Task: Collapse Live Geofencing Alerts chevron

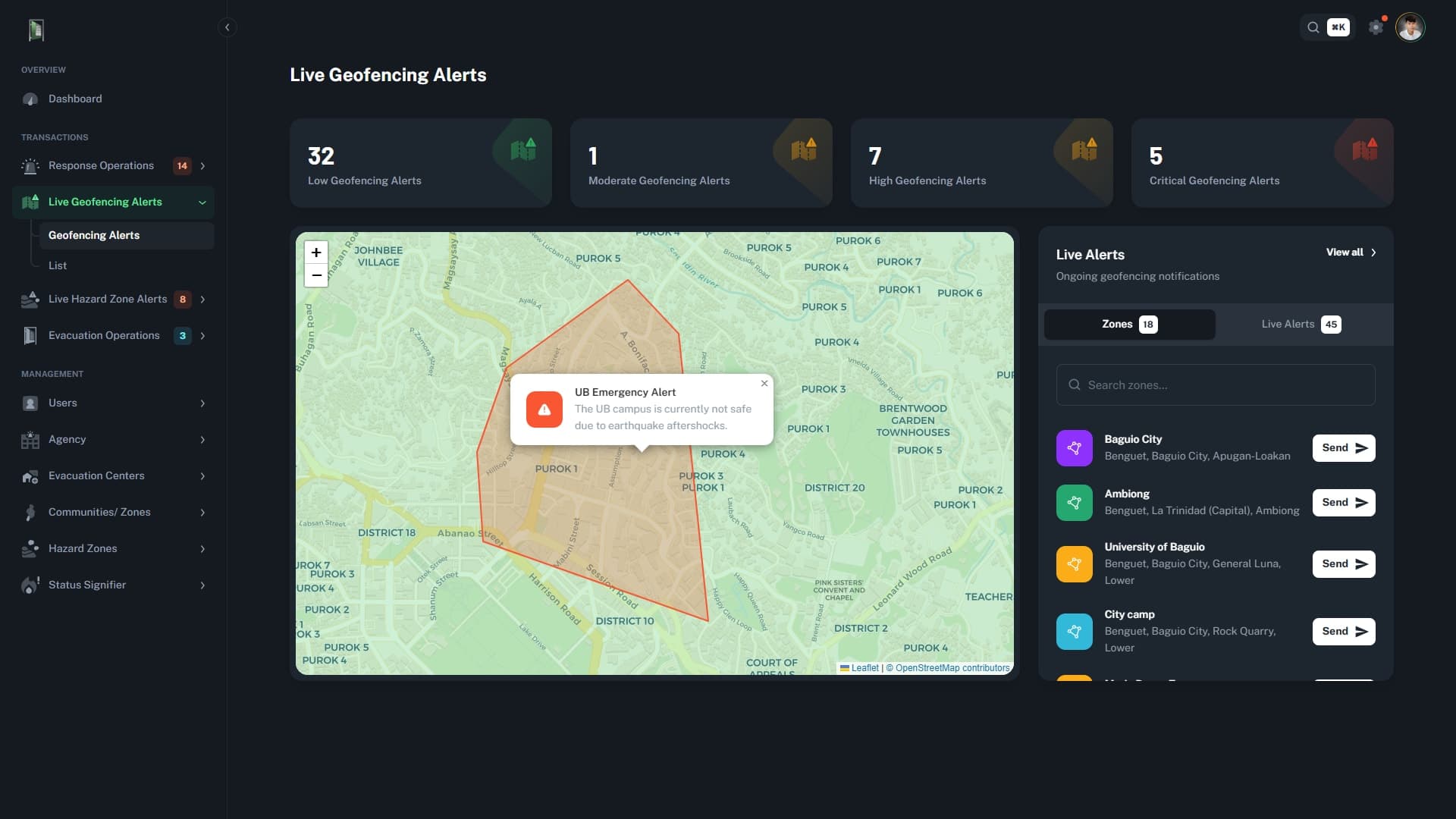Action: 202,202
